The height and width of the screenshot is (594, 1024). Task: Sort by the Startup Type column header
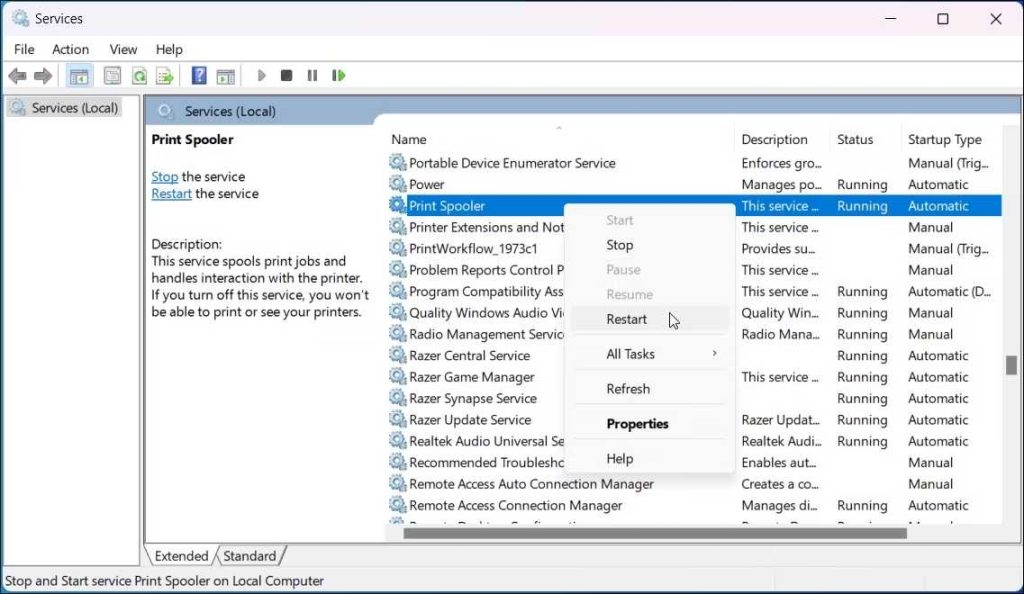coord(944,140)
